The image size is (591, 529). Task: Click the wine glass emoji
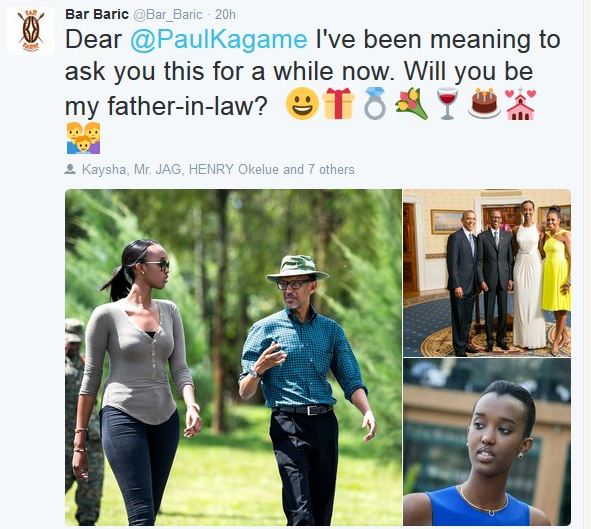pyautogui.click(x=447, y=104)
